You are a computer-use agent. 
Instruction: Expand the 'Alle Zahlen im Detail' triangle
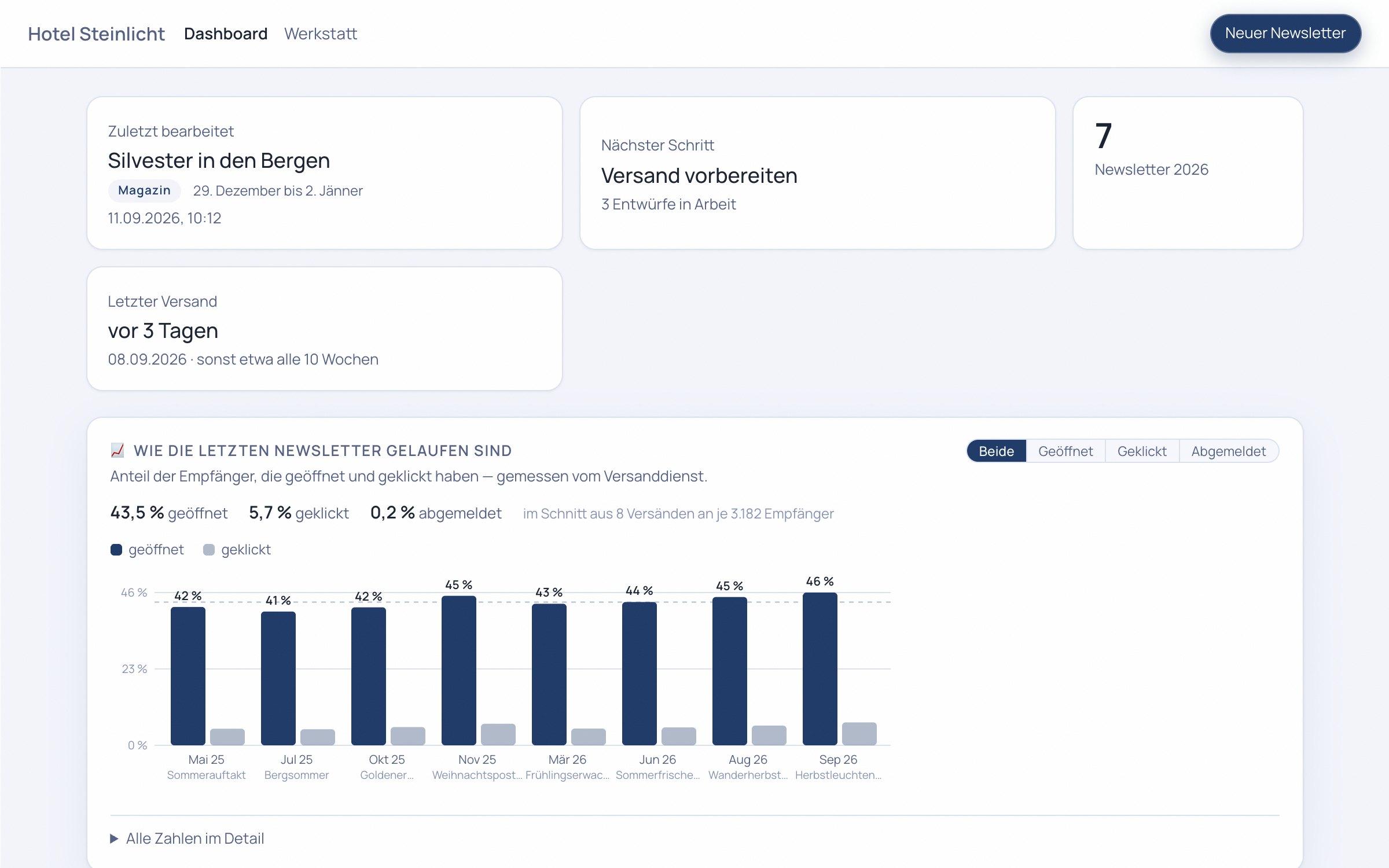click(x=114, y=838)
